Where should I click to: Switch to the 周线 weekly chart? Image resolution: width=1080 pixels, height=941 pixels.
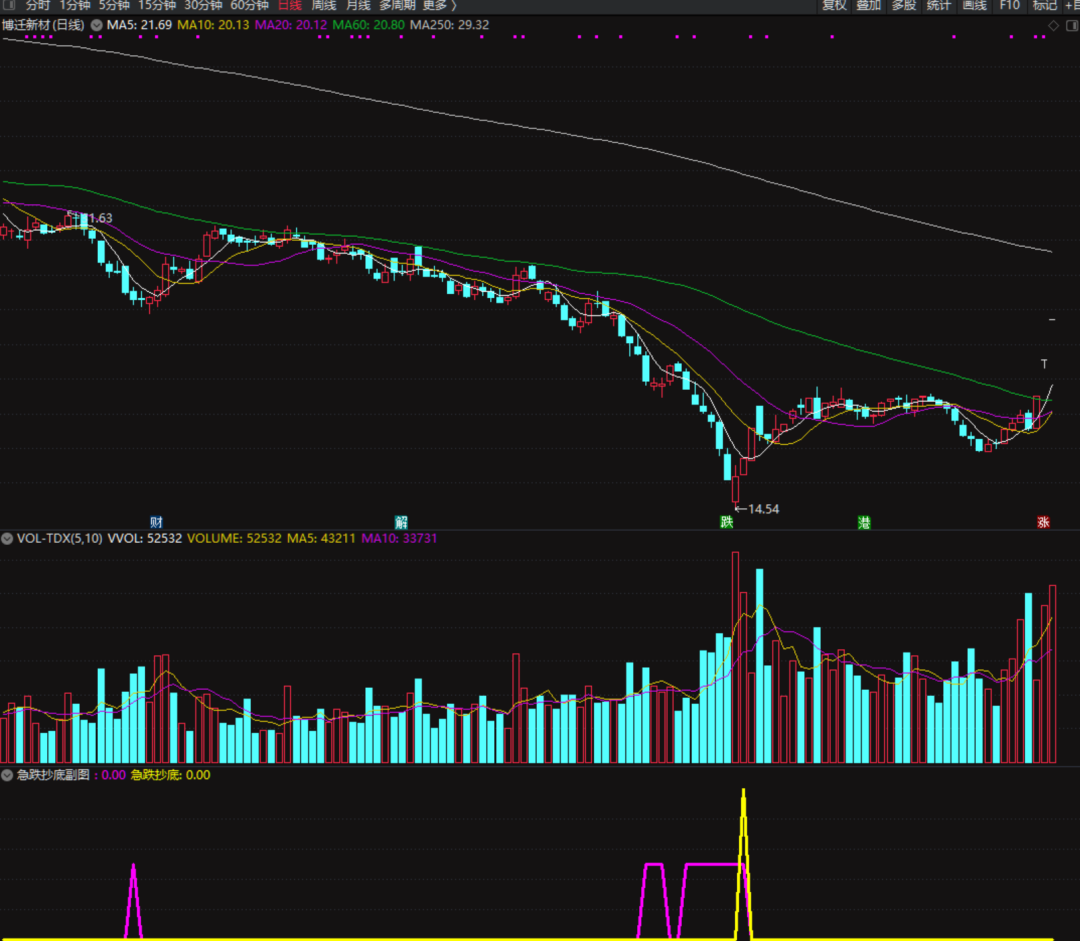[324, 6]
